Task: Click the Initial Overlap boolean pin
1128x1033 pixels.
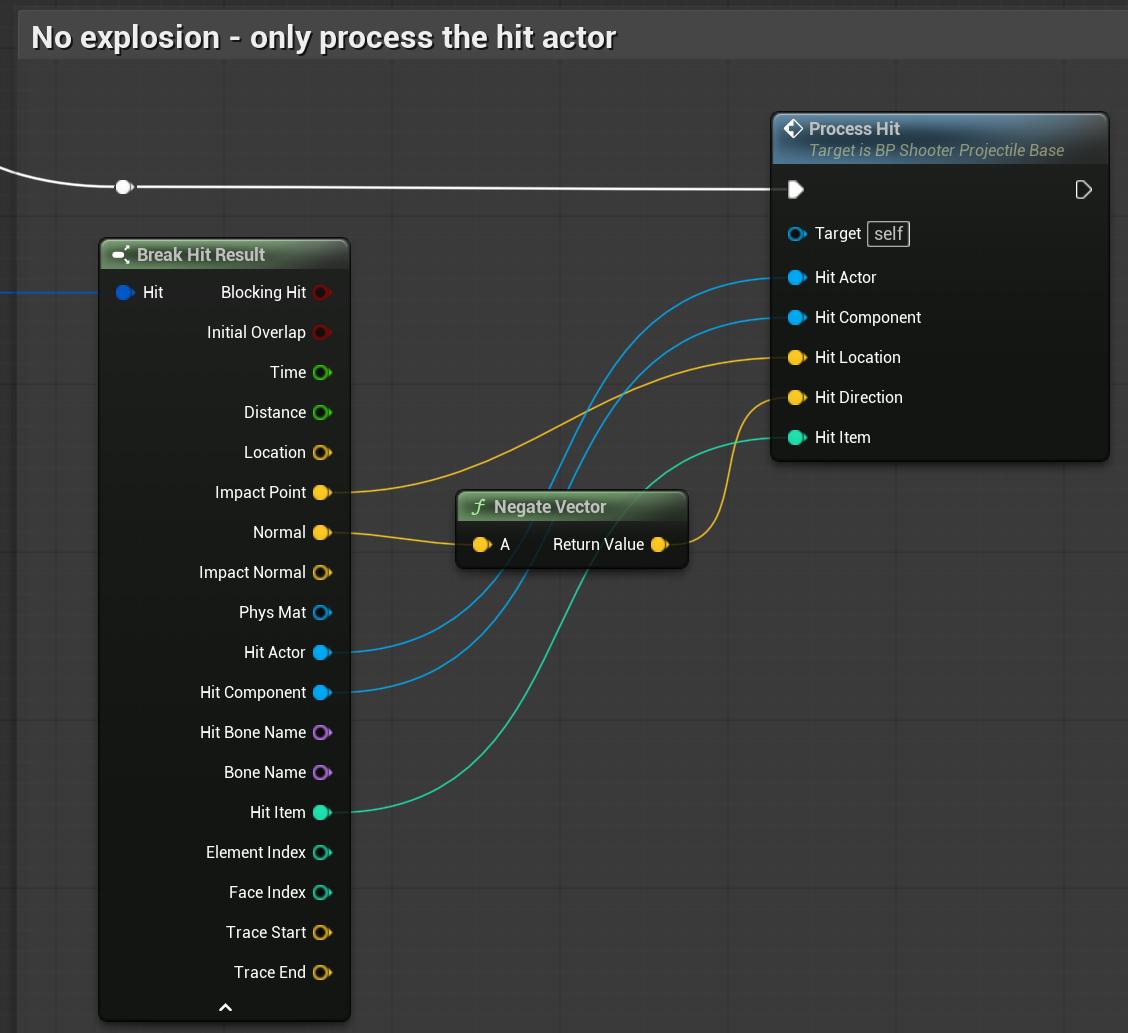Action: (x=321, y=332)
